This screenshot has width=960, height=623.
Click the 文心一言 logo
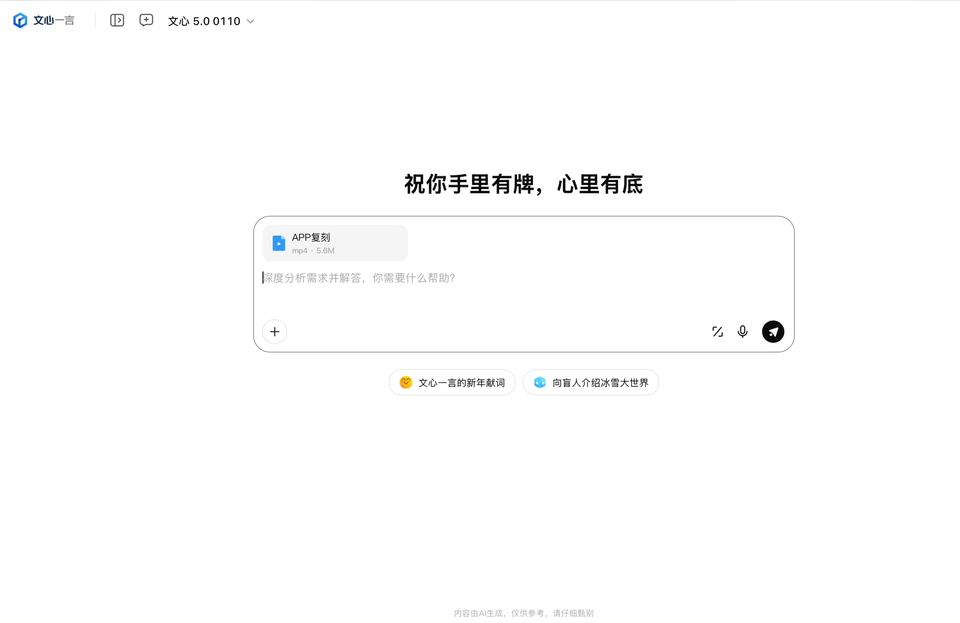(22, 19)
